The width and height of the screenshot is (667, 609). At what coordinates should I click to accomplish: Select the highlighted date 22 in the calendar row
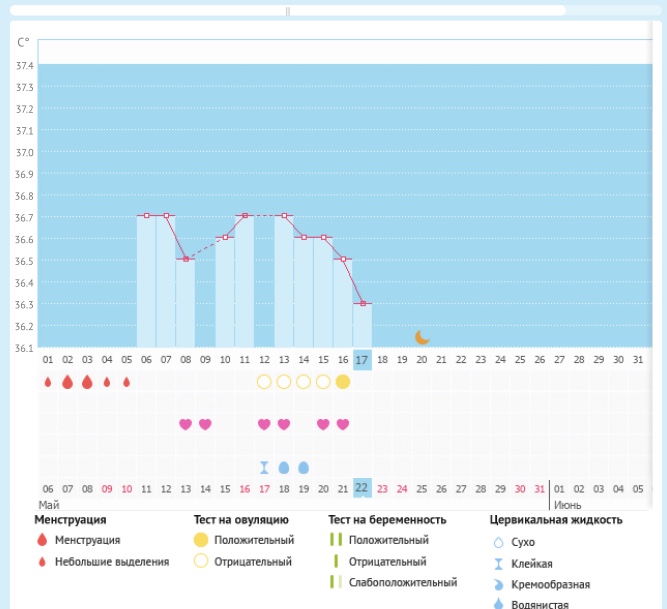click(362, 488)
